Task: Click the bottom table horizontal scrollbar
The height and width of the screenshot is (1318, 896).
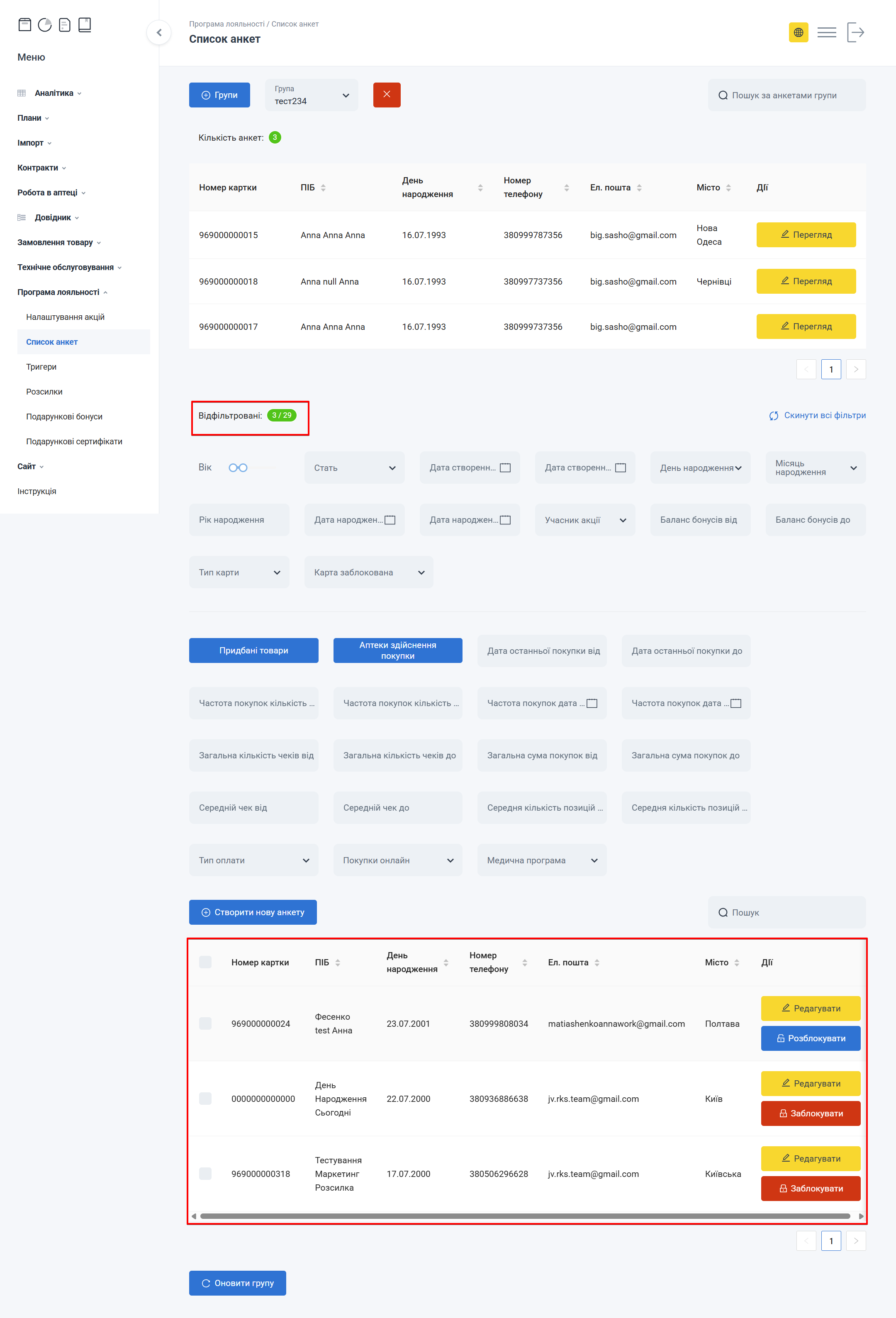Action: [x=525, y=1216]
